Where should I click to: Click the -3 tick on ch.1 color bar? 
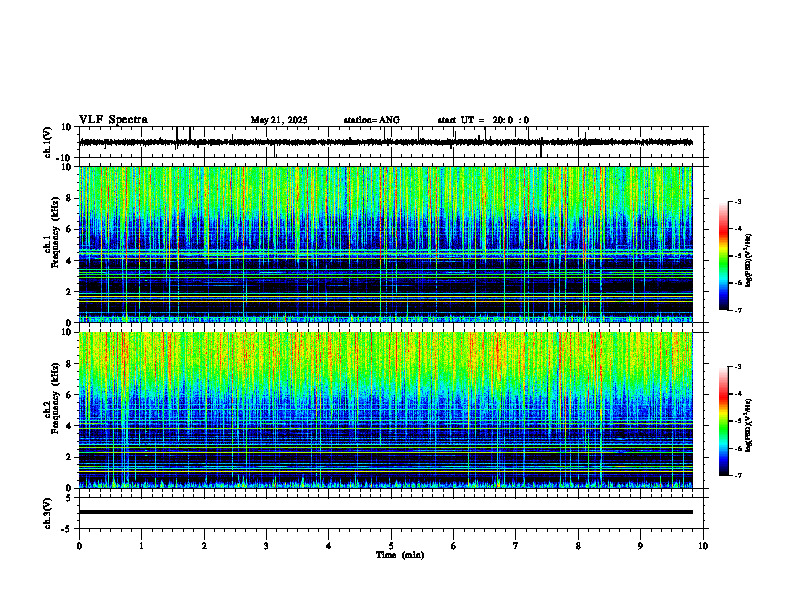737,202
